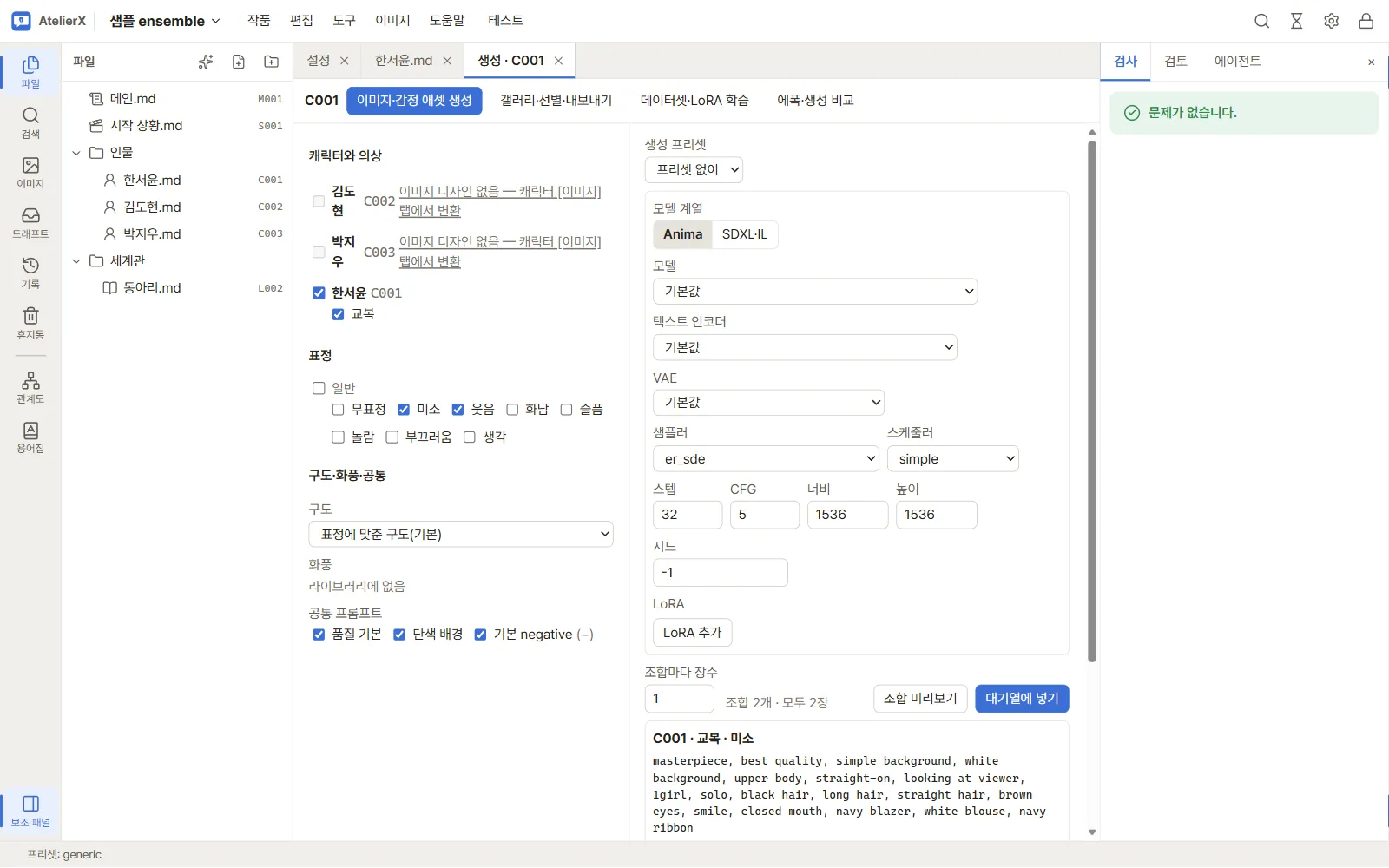Open the 용어집 glossary sidebar icon
1389x868 pixels.
[30, 437]
